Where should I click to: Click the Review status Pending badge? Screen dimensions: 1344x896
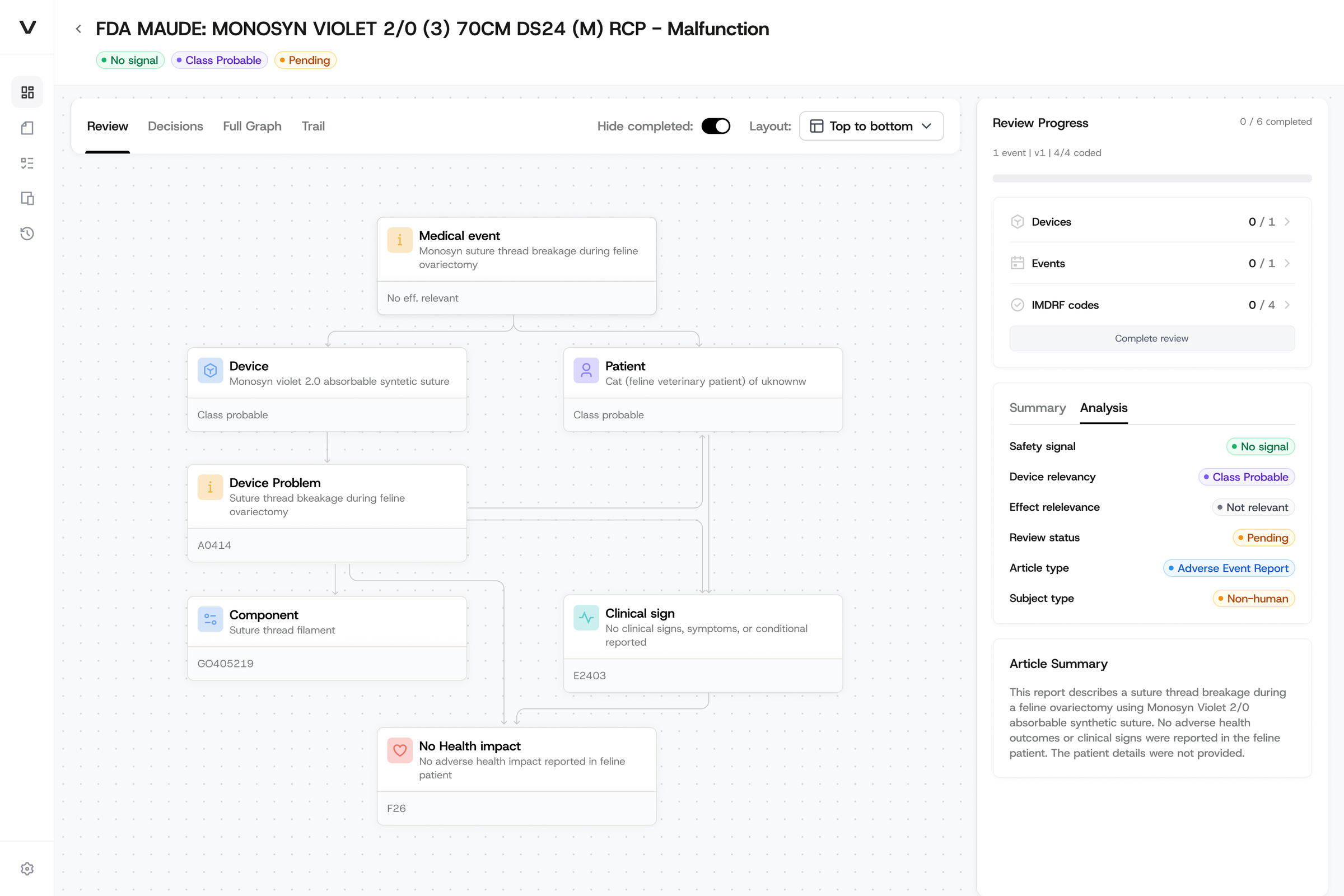click(x=1263, y=538)
